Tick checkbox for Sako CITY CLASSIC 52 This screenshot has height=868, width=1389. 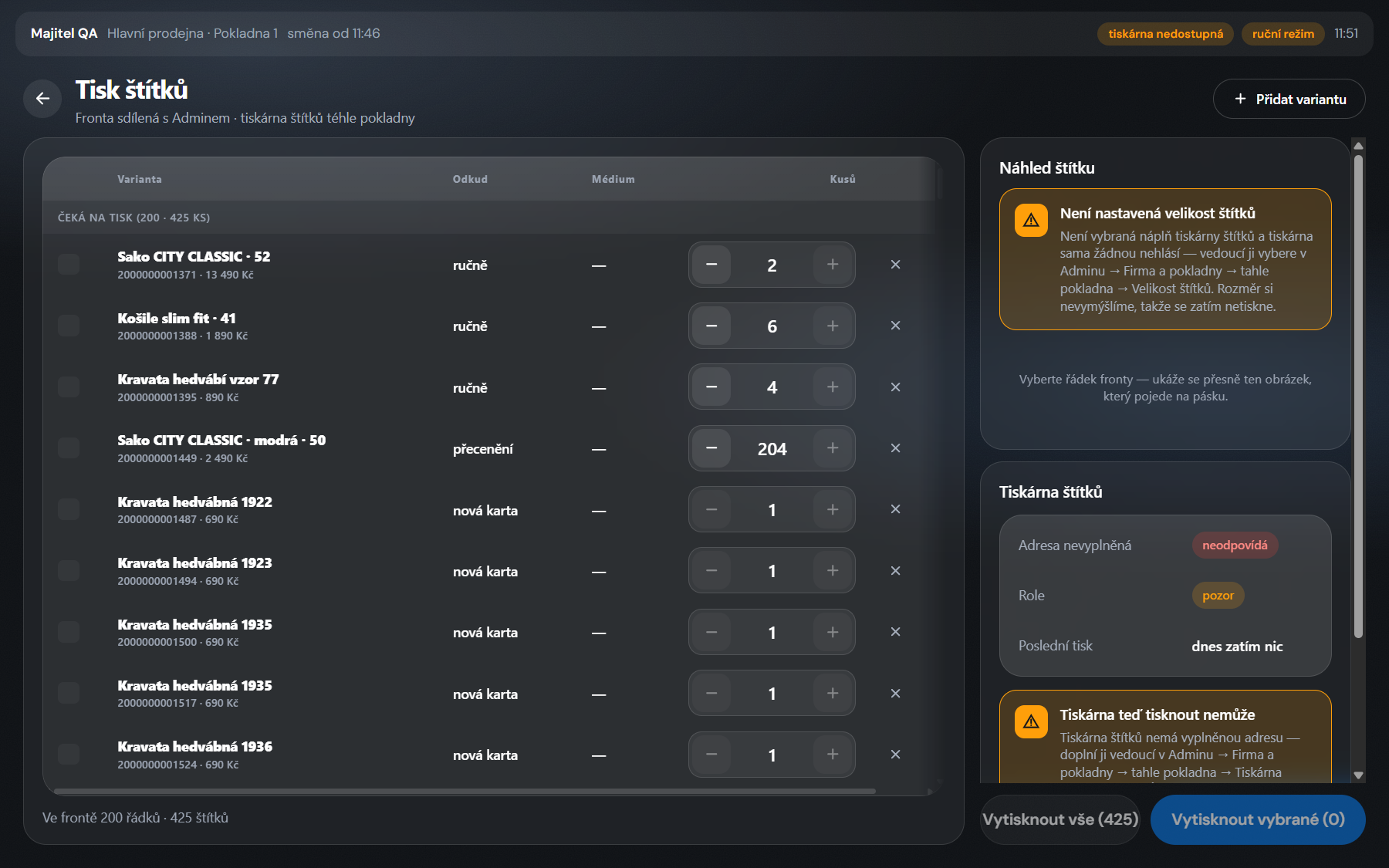click(x=69, y=265)
